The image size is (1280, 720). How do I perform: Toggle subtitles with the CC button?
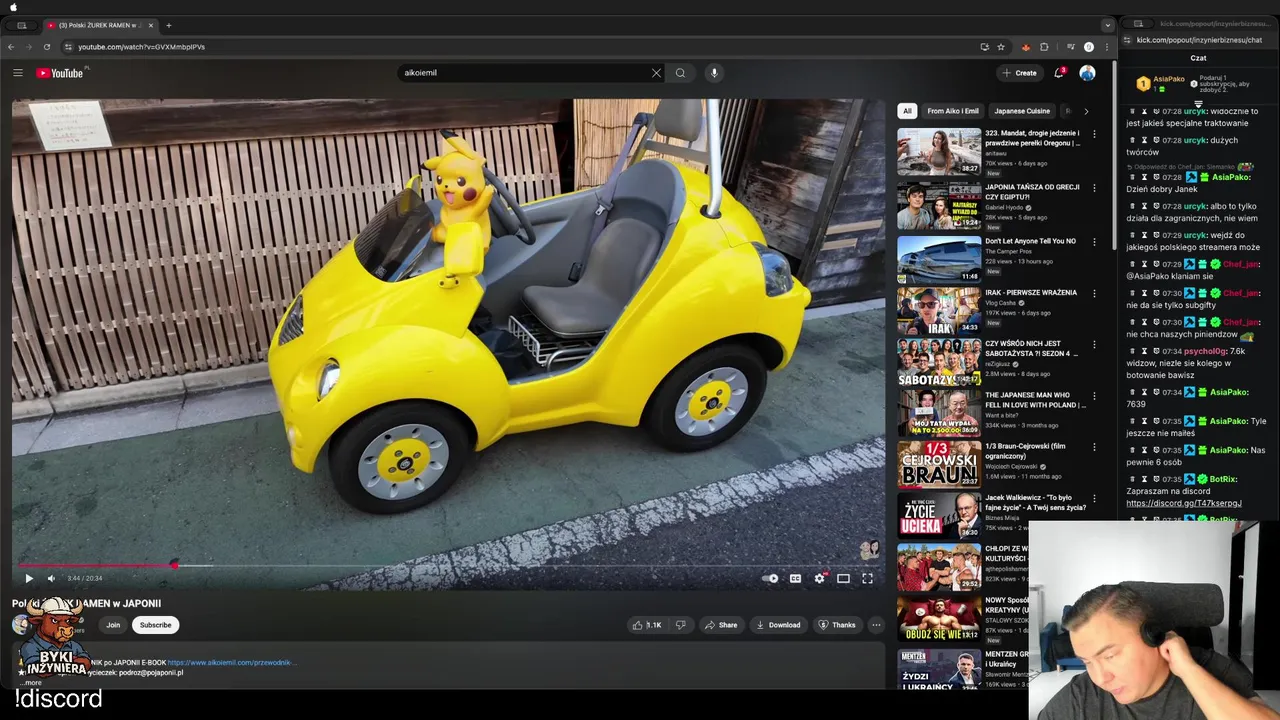pos(795,578)
